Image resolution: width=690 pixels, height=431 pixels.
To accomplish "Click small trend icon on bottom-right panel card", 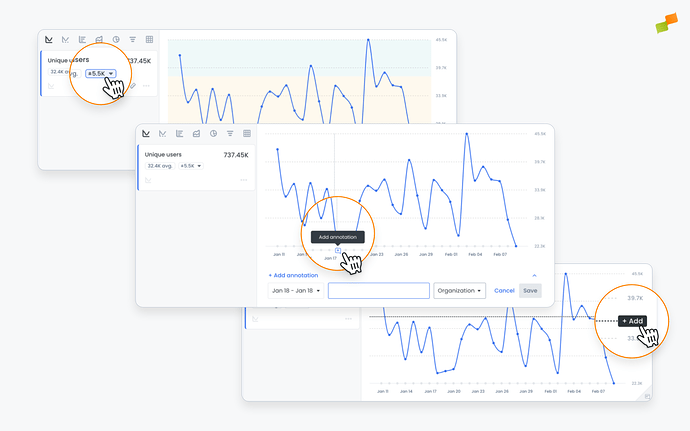I will point(255,319).
